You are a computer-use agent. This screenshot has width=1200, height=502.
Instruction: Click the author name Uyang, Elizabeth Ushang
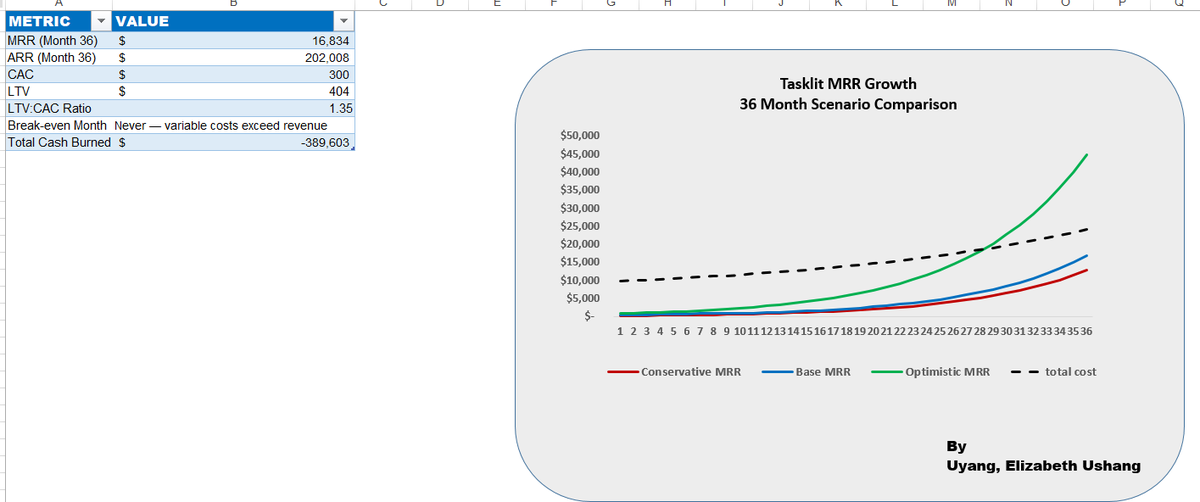click(x=1042, y=466)
